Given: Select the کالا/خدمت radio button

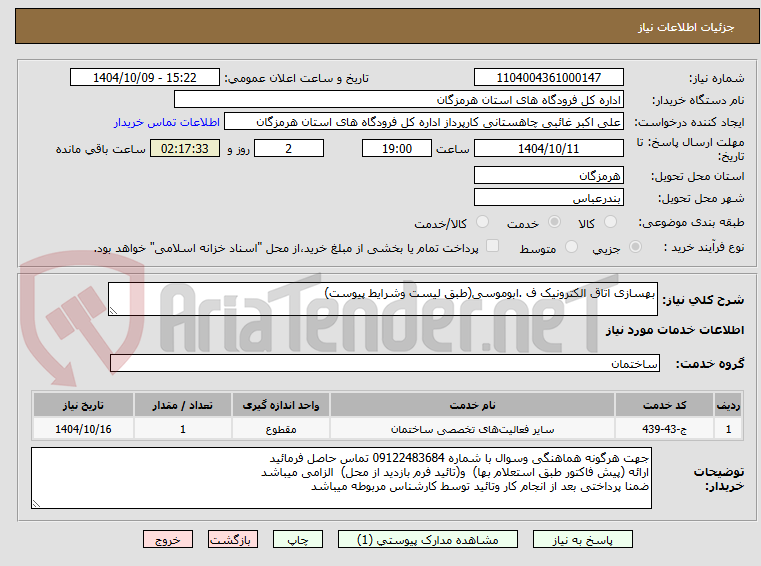Looking at the screenshot, I should [x=482, y=222].
